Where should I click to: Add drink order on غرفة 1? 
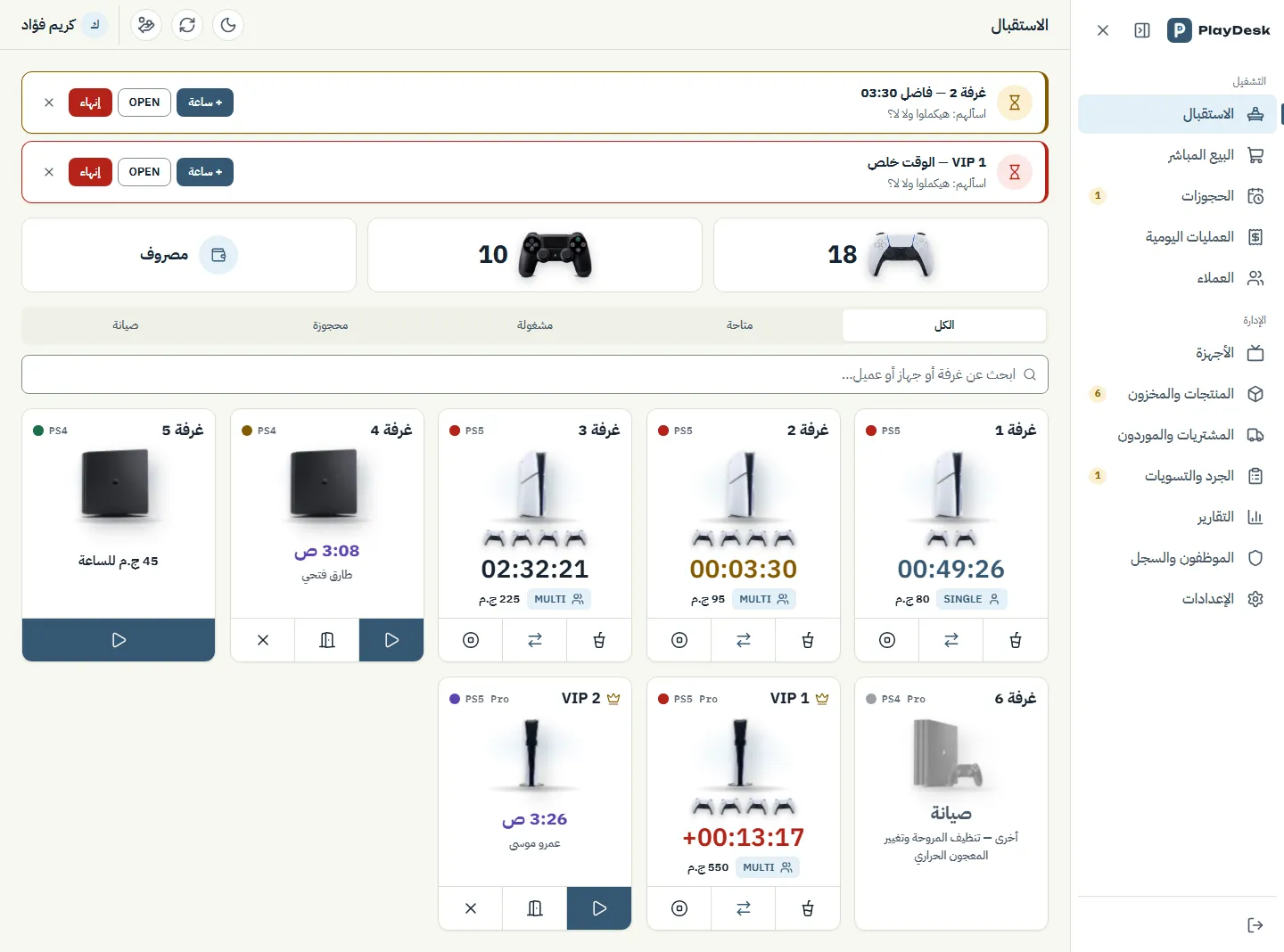click(x=1016, y=640)
